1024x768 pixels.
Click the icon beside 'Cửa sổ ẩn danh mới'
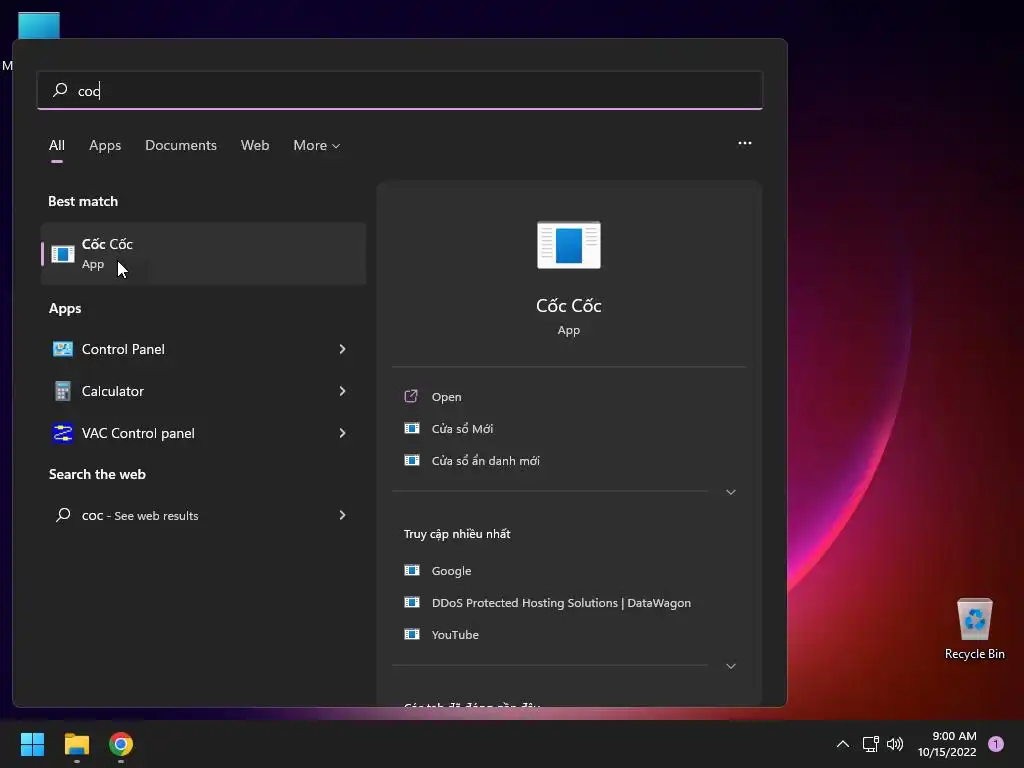coord(411,460)
